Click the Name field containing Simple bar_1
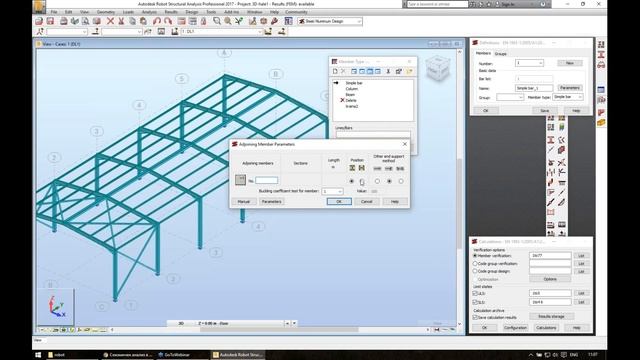Screen dimensions: 640x360 coord(534,88)
